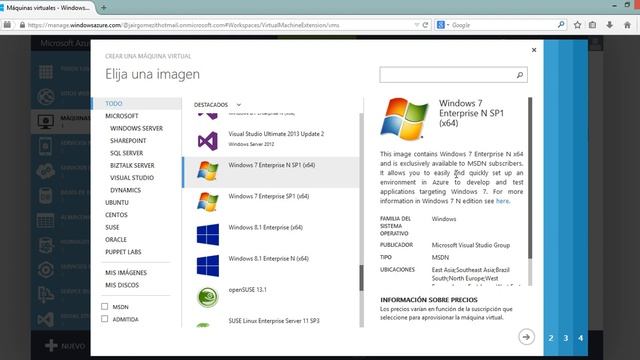Jump to wizard step 2
This screenshot has height=360, width=640.
pyautogui.click(x=551, y=338)
